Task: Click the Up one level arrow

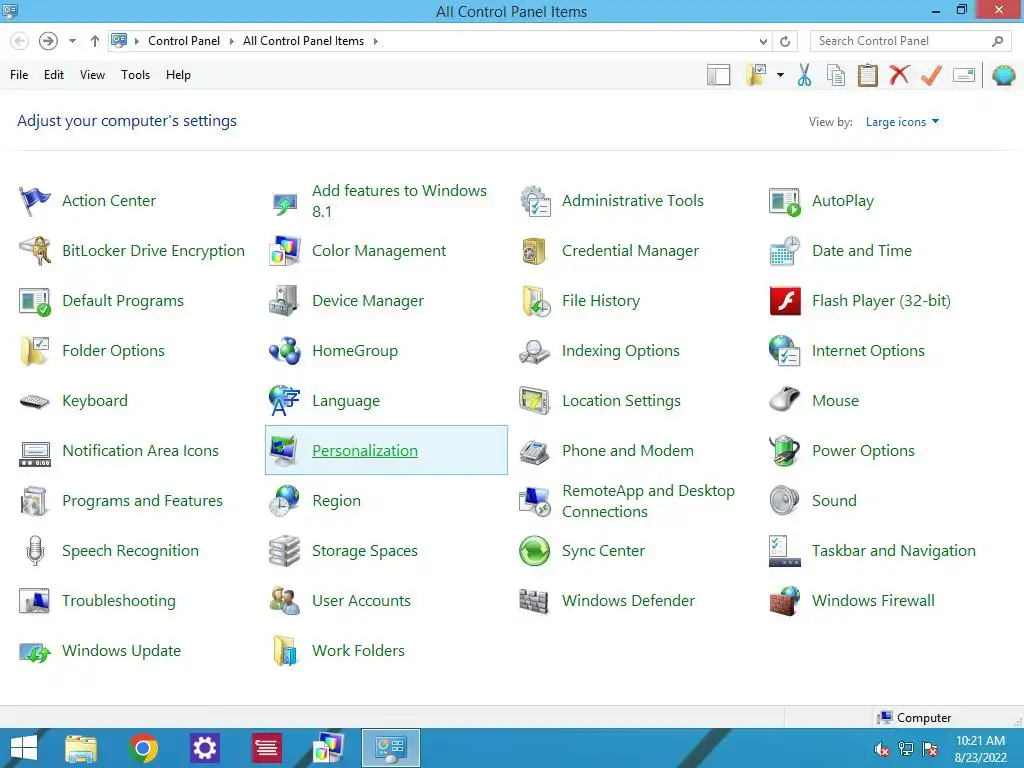Action: 95,41
